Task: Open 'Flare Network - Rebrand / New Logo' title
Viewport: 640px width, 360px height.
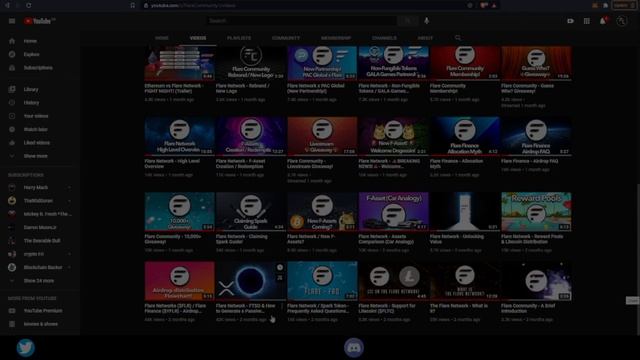Action: (x=242, y=89)
